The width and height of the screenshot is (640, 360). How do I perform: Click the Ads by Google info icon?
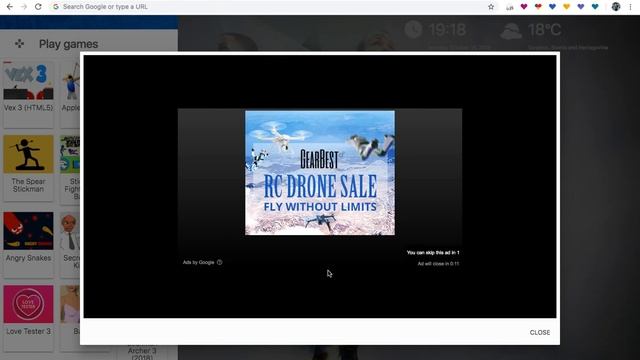click(x=220, y=262)
